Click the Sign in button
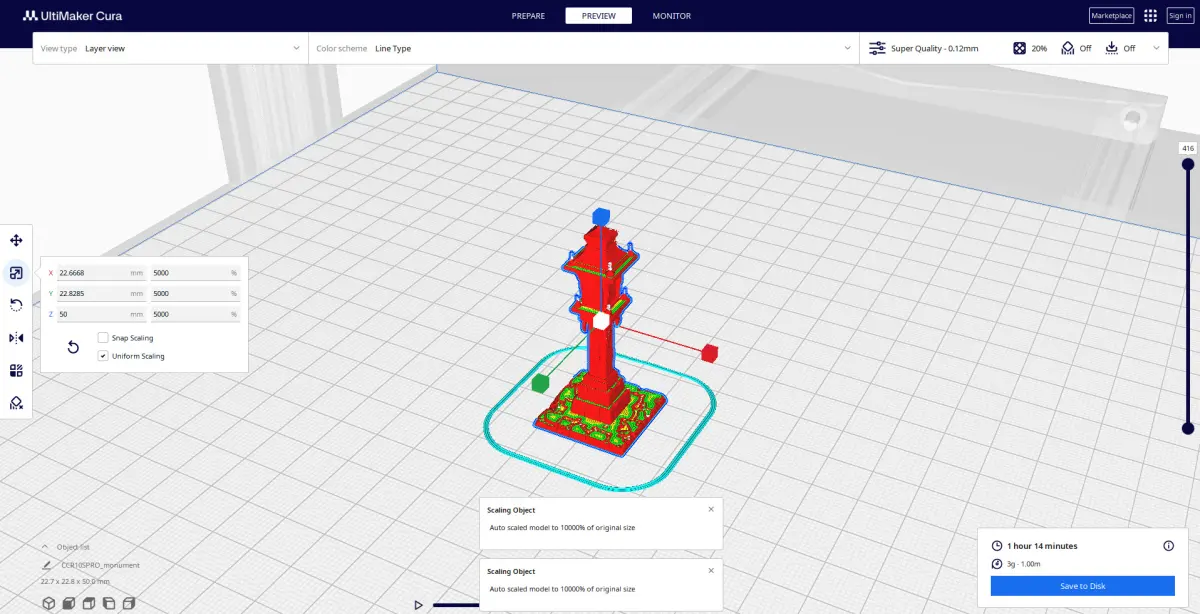Viewport: 1200px width, 614px height. tap(1180, 16)
